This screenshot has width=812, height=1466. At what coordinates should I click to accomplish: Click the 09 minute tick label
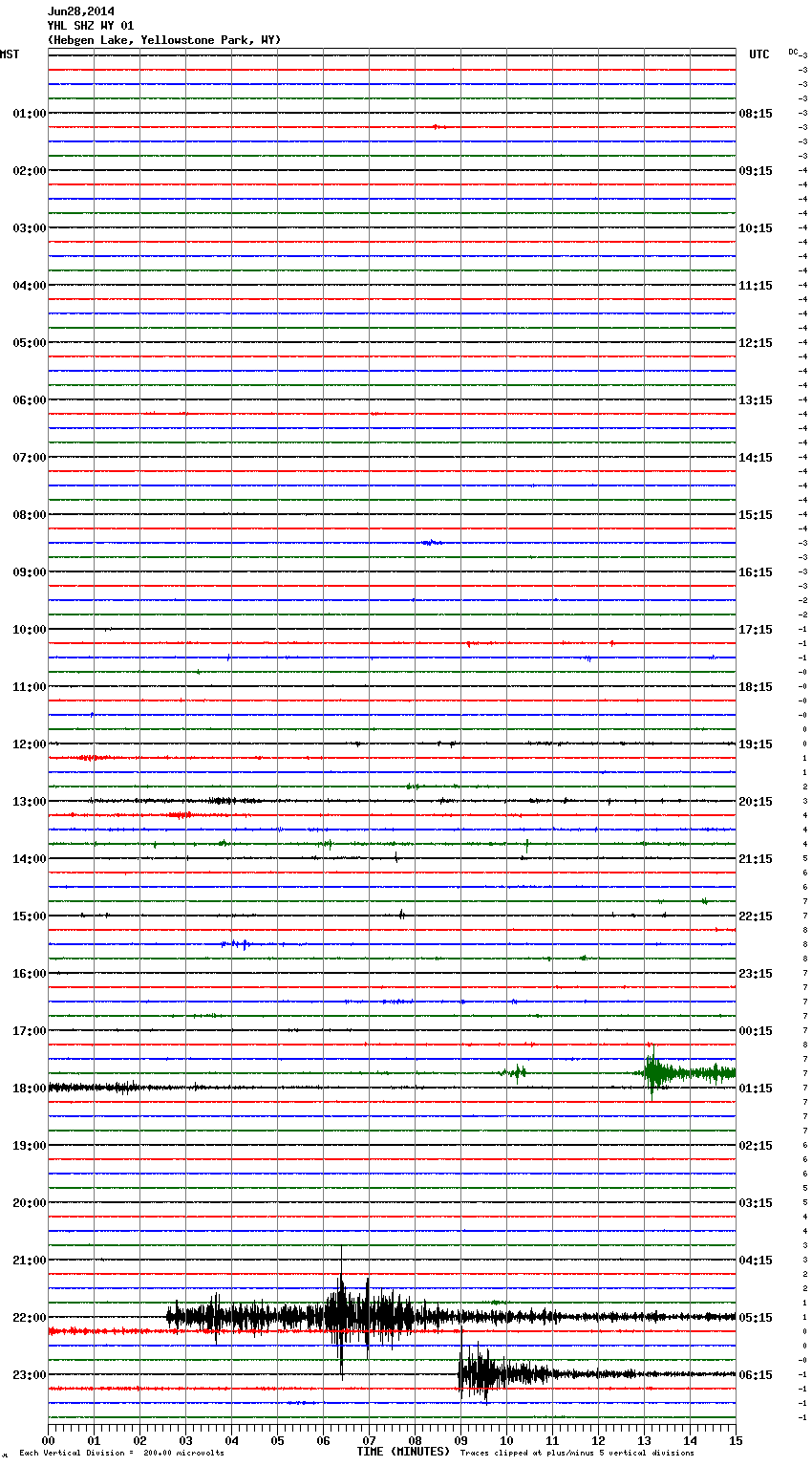point(460,1439)
